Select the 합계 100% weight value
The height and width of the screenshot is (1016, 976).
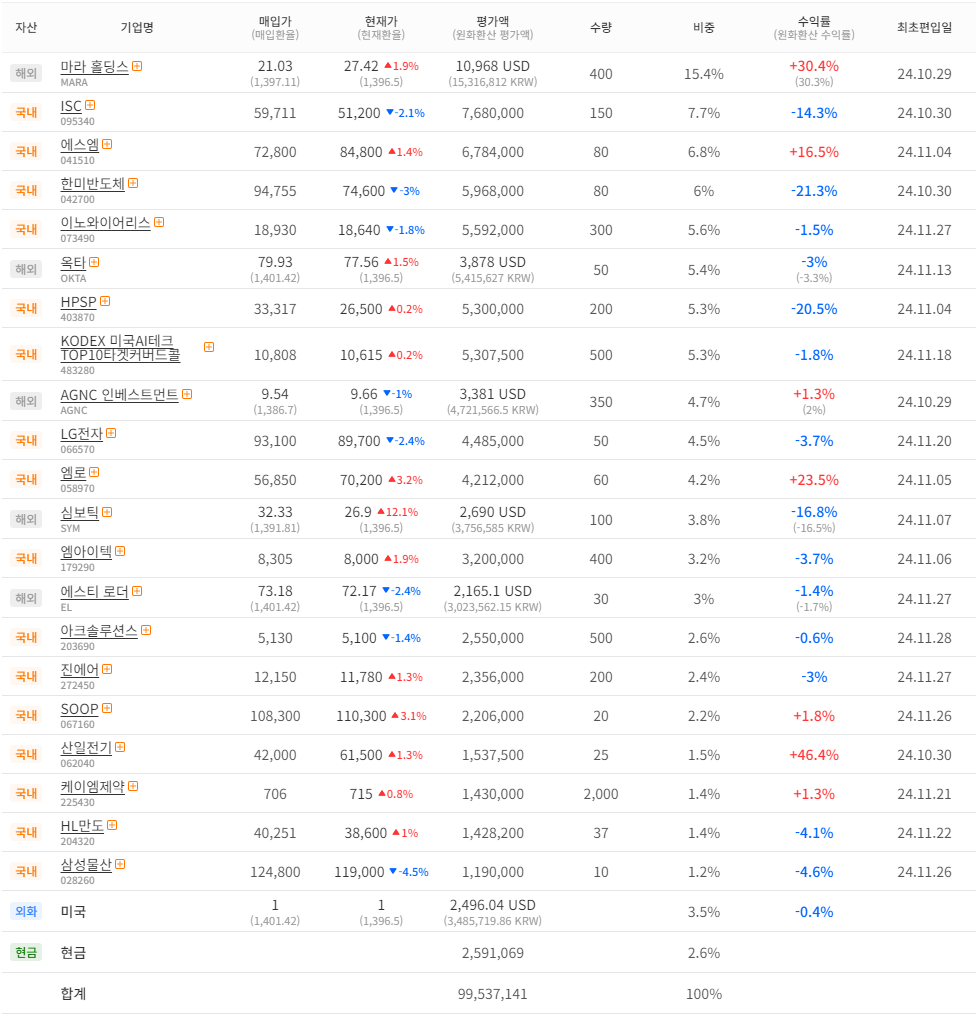coord(704,994)
